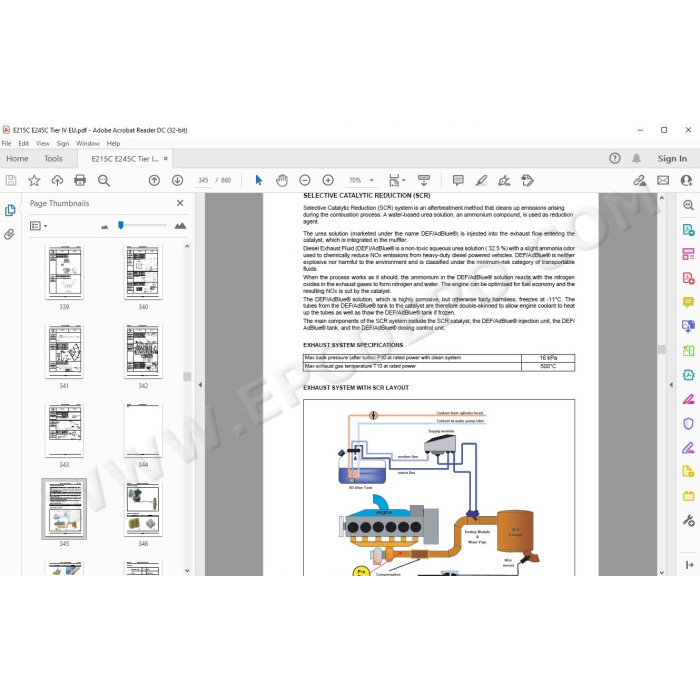Viewport: 700px width, 700px height.
Task: Share a link icon in toolbar
Action: (x=639, y=180)
